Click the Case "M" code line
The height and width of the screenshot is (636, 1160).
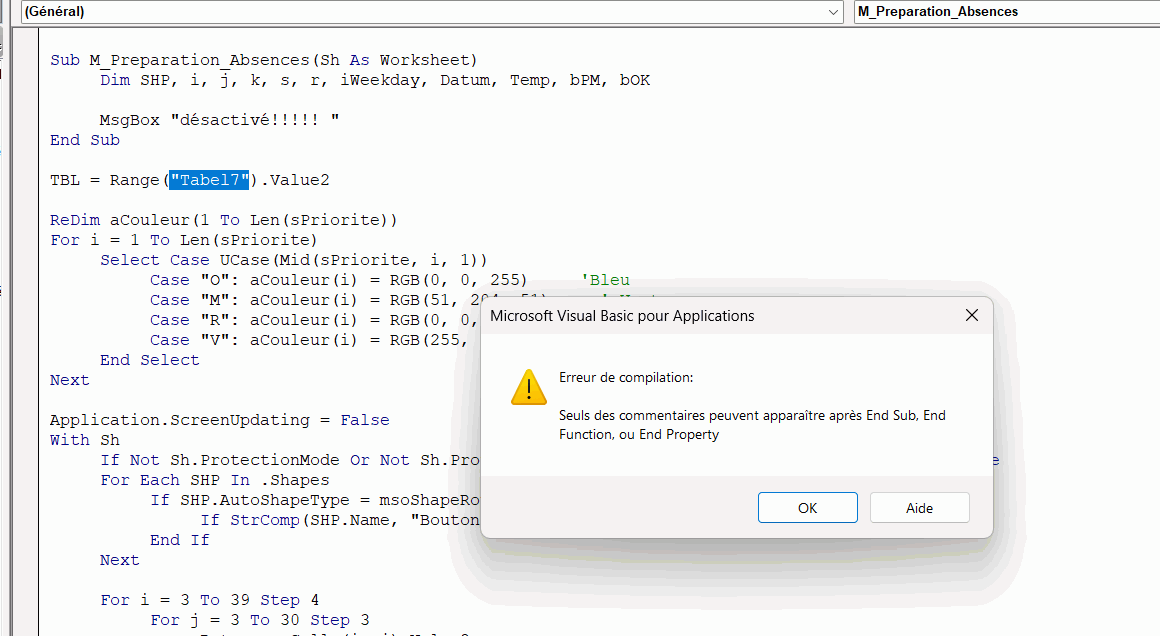(315, 300)
